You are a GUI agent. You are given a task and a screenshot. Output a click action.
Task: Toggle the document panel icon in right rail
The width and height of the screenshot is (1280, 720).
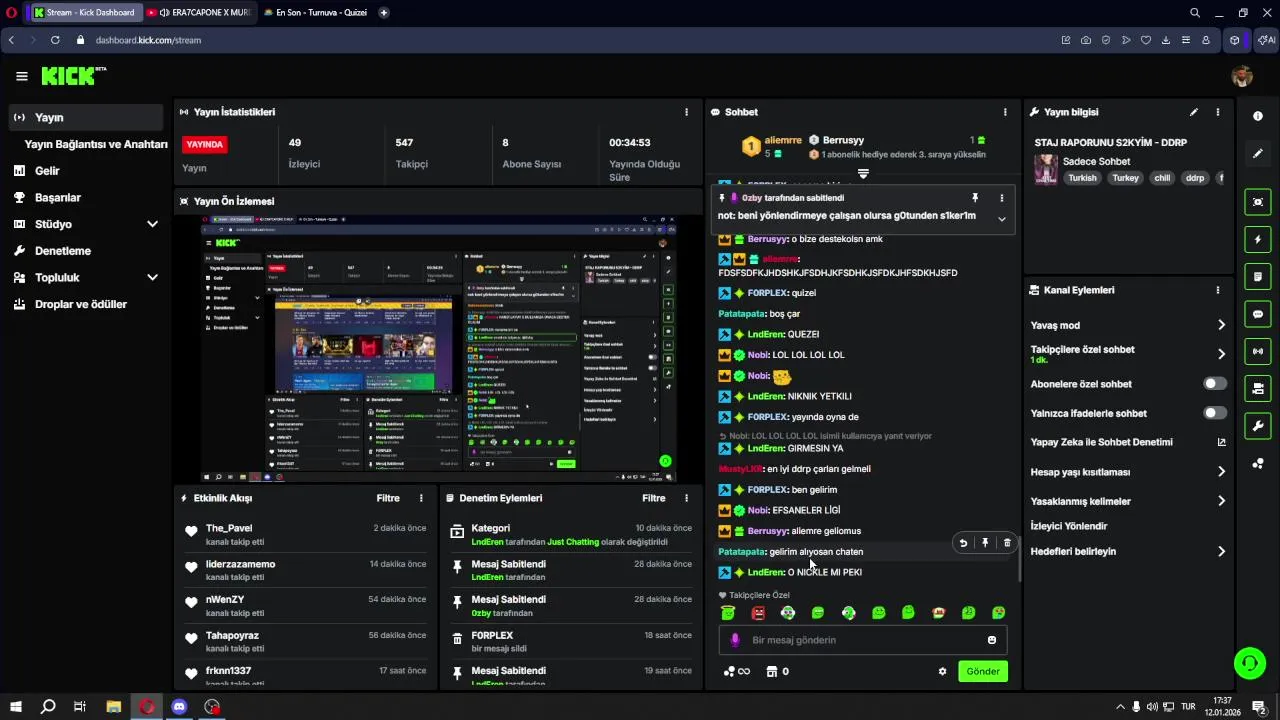coord(1258,276)
